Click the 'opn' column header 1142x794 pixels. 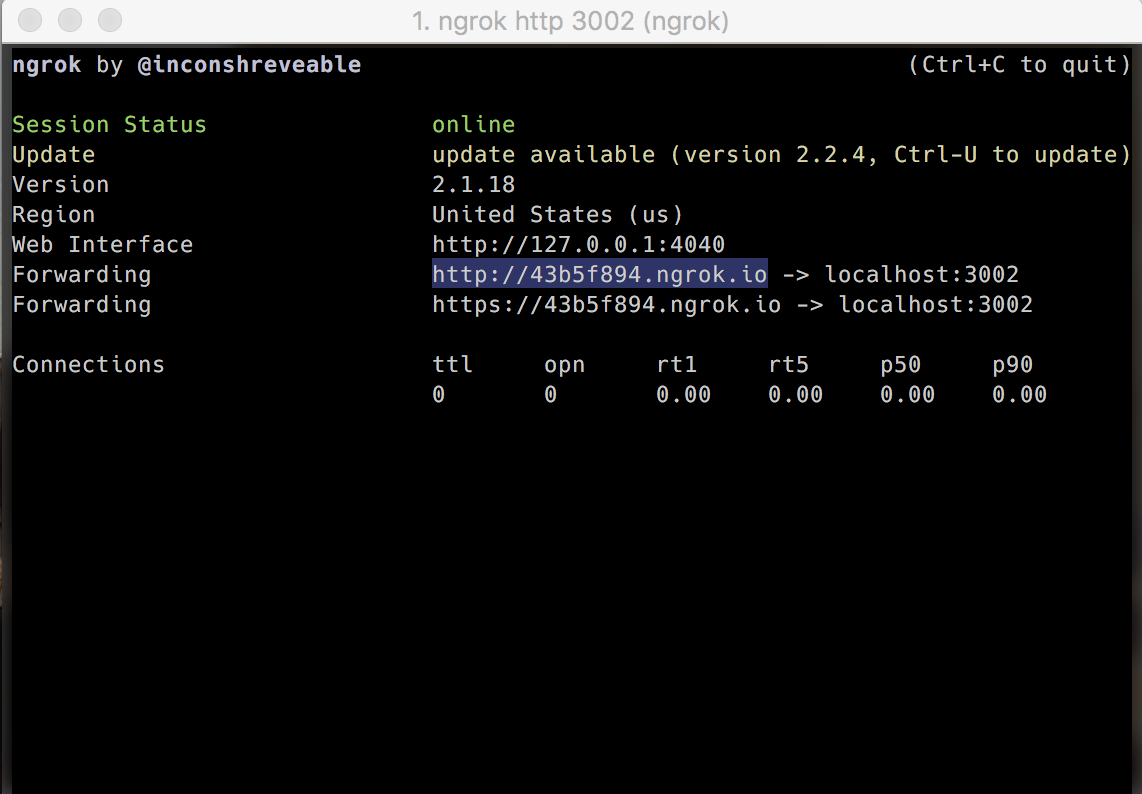564,365
